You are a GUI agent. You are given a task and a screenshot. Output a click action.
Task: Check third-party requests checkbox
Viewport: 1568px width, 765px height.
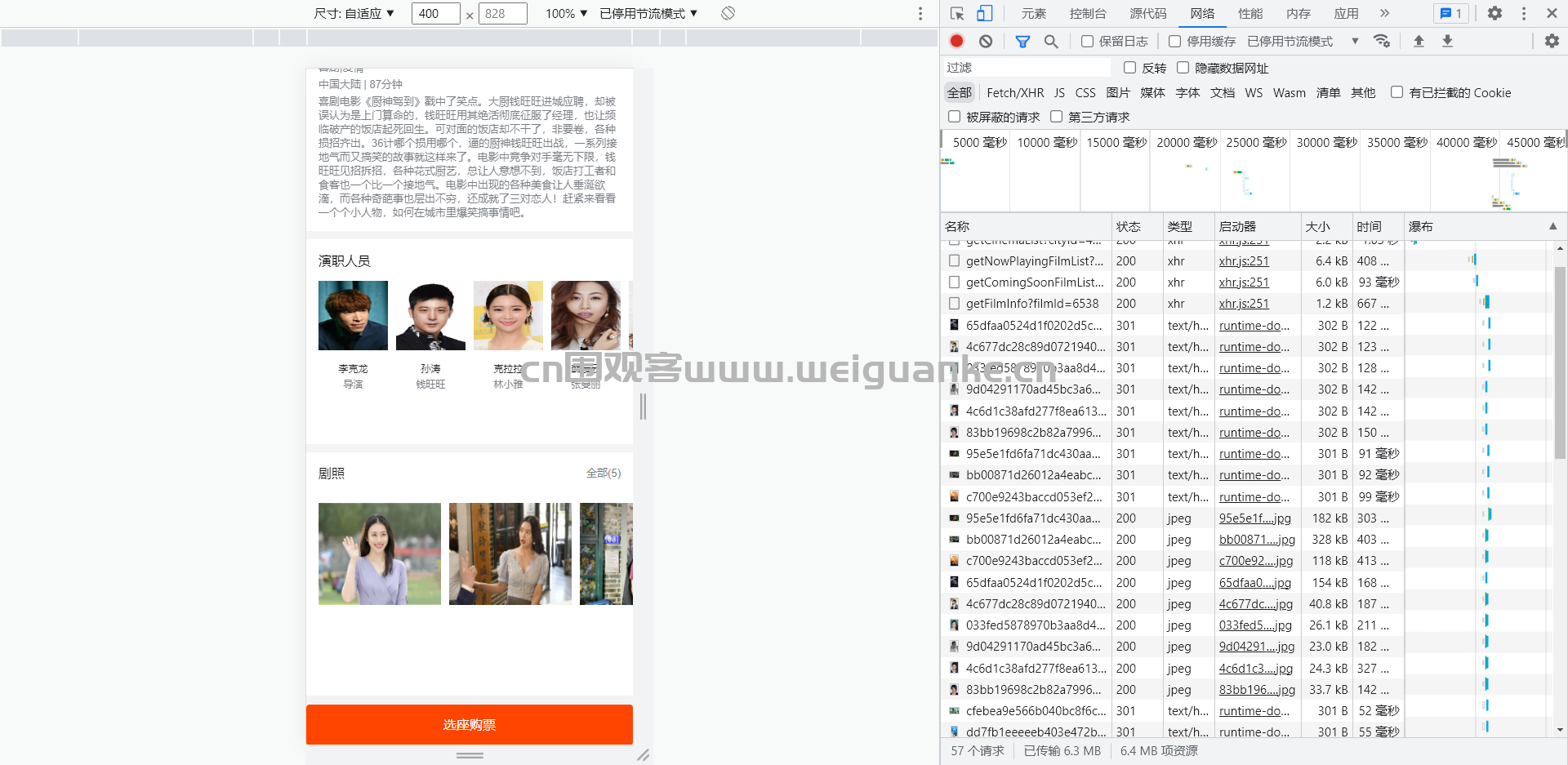(1056, 117)
